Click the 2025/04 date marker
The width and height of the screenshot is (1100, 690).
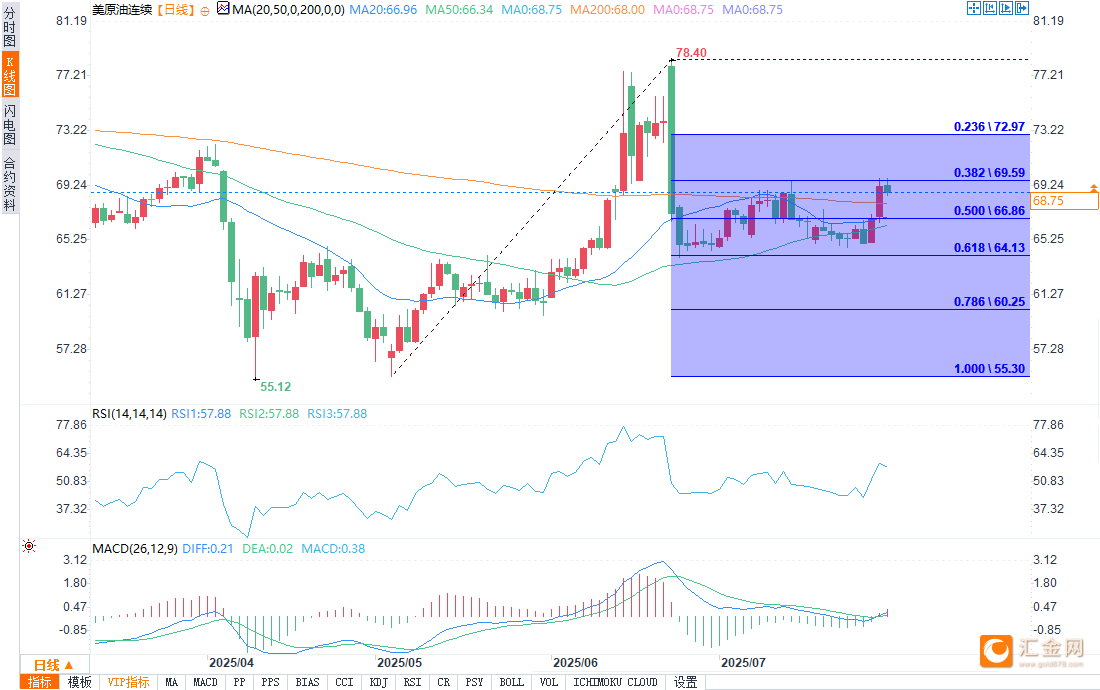point(232,663)
